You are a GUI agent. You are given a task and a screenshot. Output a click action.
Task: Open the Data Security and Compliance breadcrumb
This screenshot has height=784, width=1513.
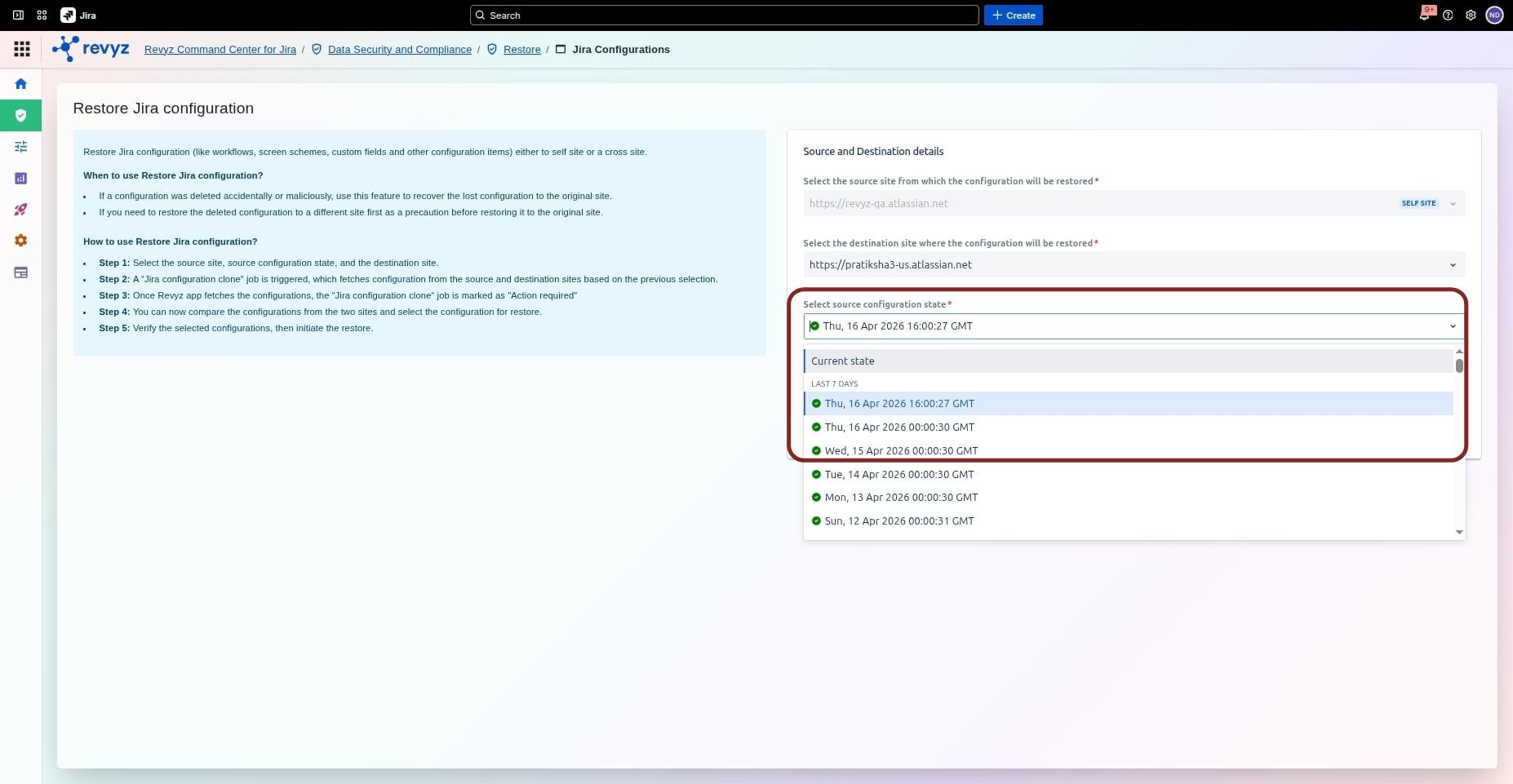point(400,49)
